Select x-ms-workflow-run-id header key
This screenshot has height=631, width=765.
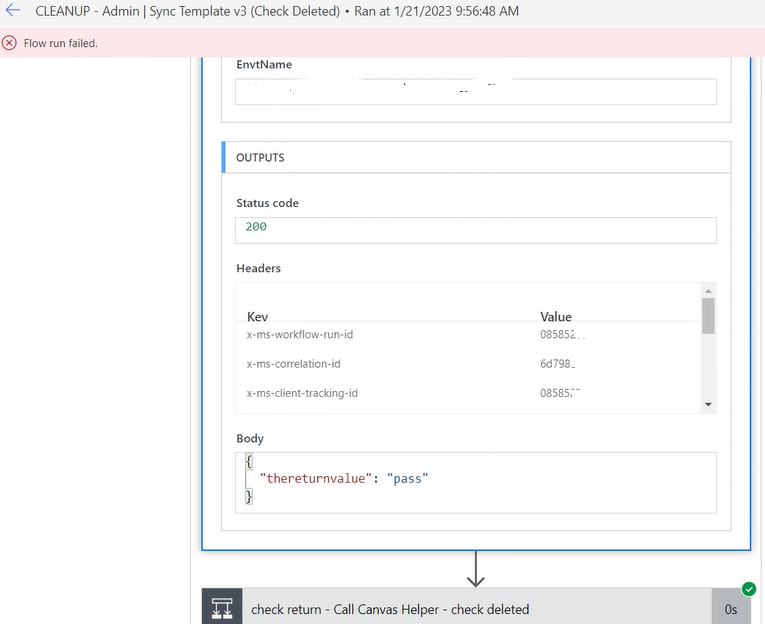[300, 334]
